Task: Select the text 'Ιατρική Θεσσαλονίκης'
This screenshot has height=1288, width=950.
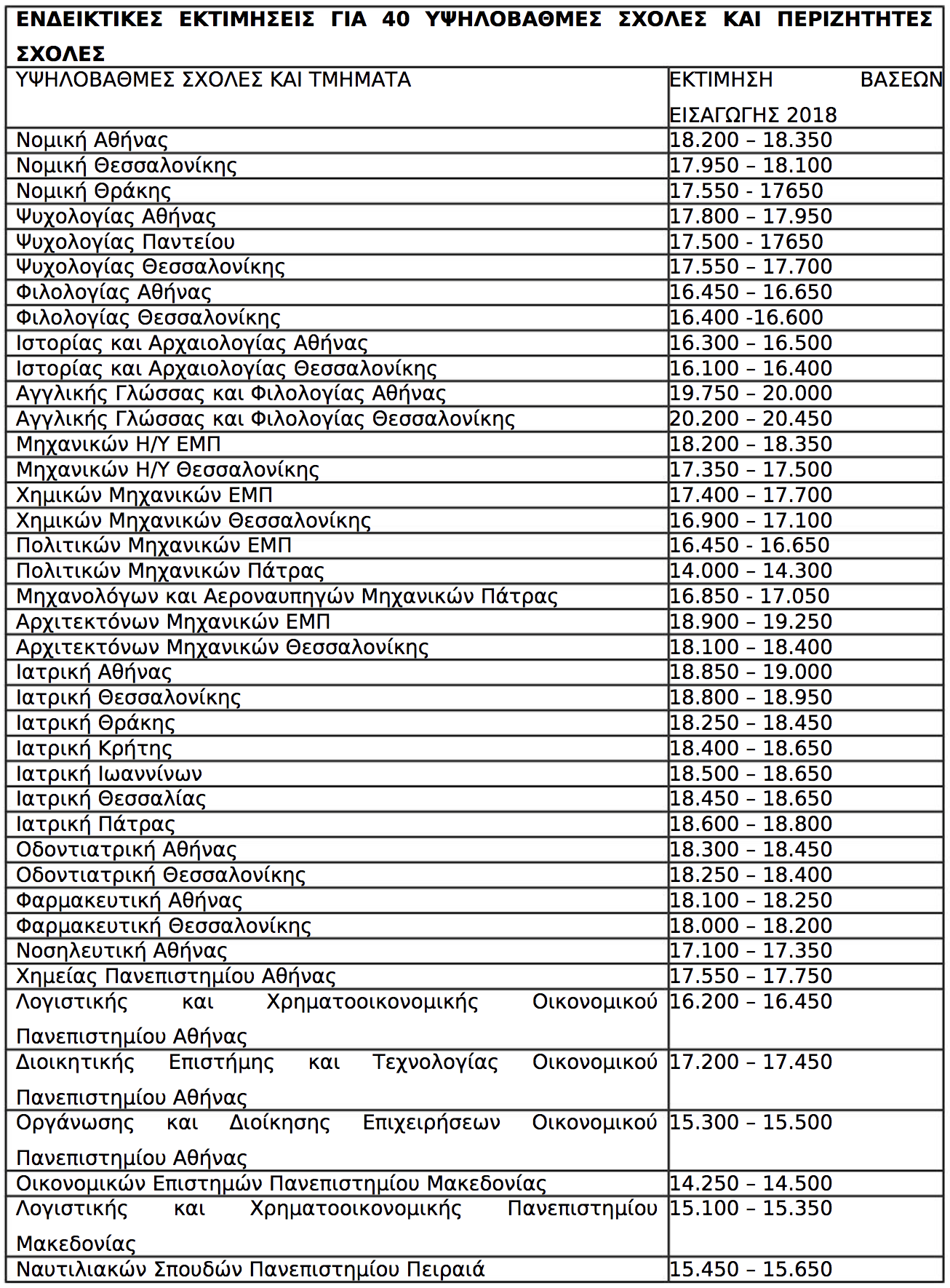Action: point(128,698)
